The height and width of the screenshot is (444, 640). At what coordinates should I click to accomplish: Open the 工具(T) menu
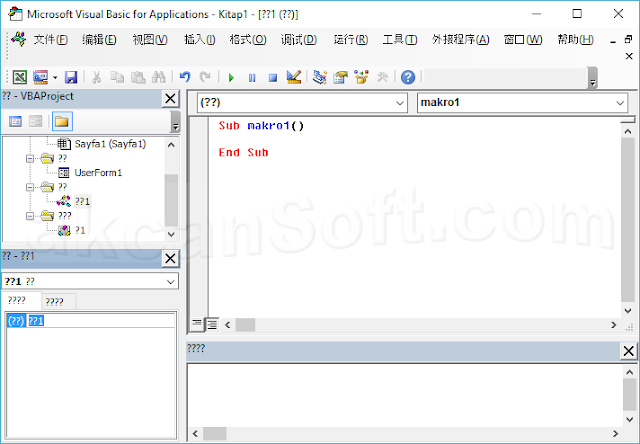pos(400,40)
